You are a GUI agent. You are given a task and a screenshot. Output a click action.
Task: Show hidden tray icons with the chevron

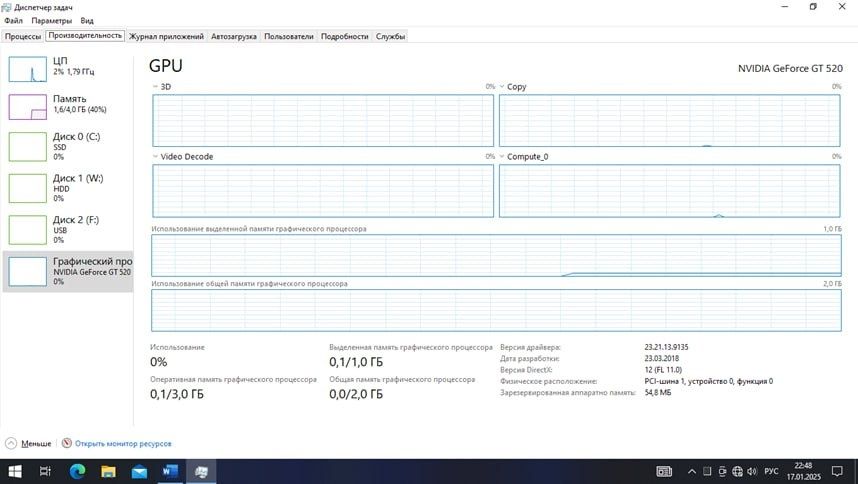692,471
